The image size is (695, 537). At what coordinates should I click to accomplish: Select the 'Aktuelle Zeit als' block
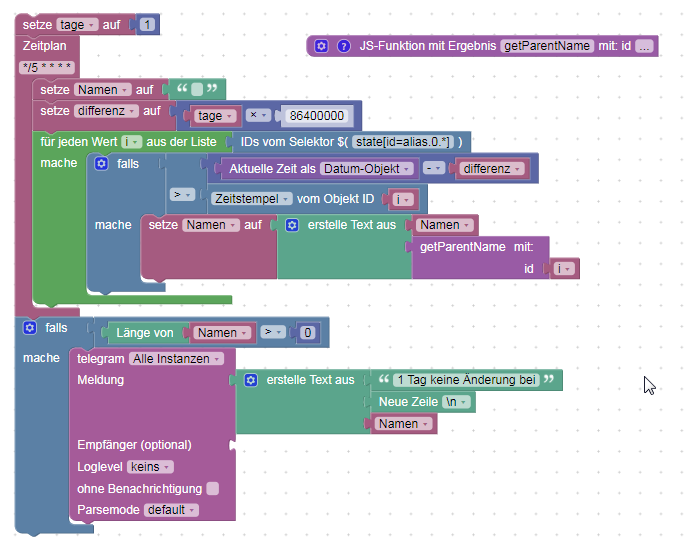[x=272, y=169]
